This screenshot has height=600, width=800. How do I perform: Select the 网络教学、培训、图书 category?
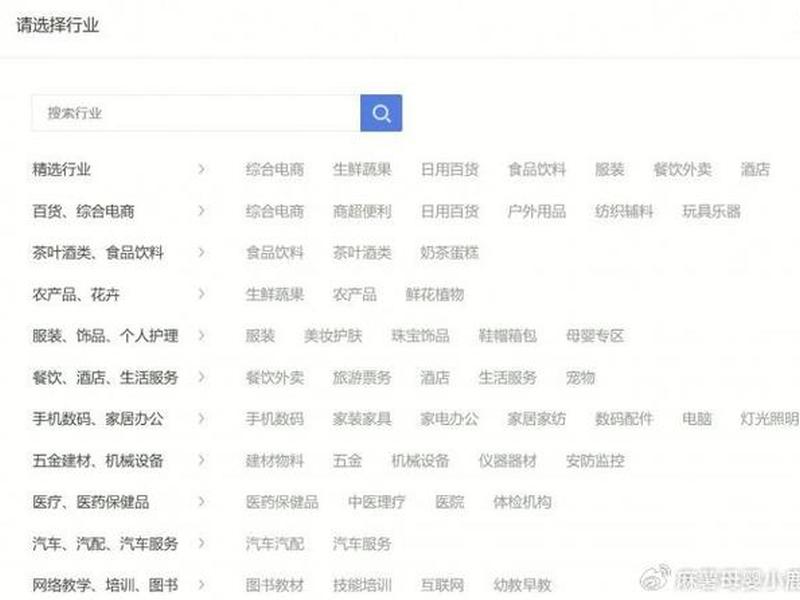pyautogui.click(x=105, y=585)
